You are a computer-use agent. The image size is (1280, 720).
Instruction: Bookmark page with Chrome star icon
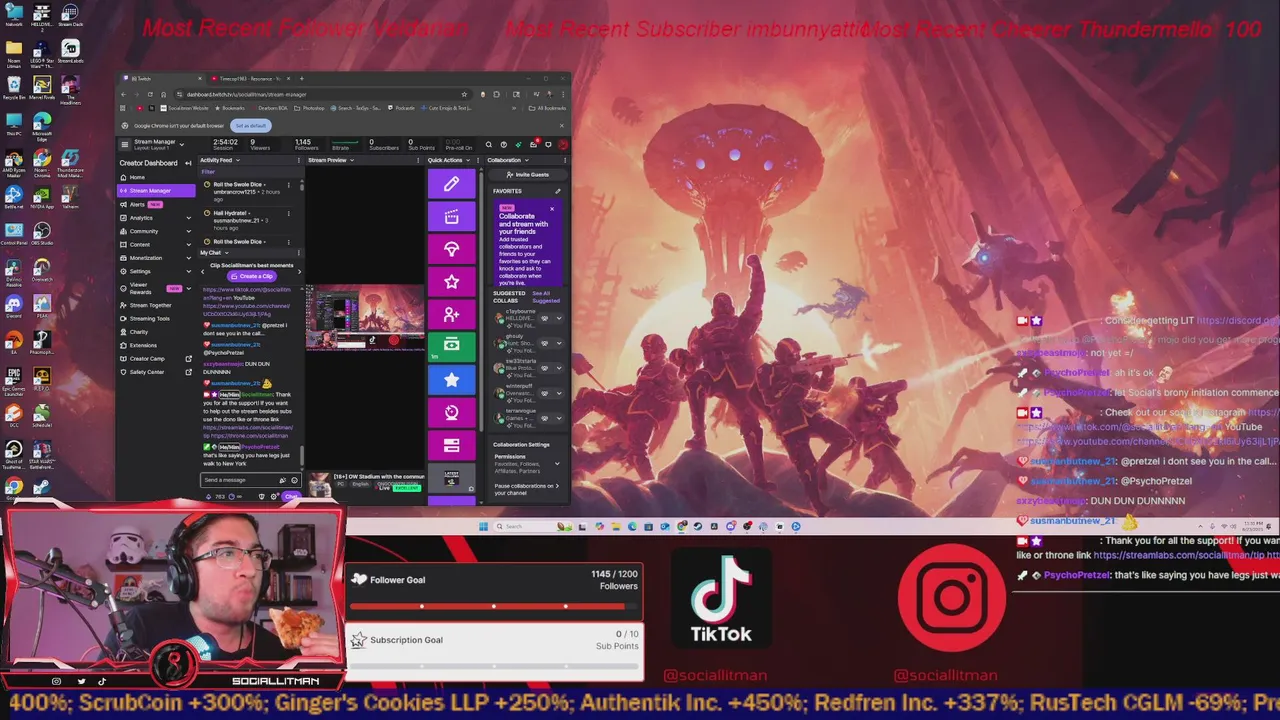click(464, 94)
